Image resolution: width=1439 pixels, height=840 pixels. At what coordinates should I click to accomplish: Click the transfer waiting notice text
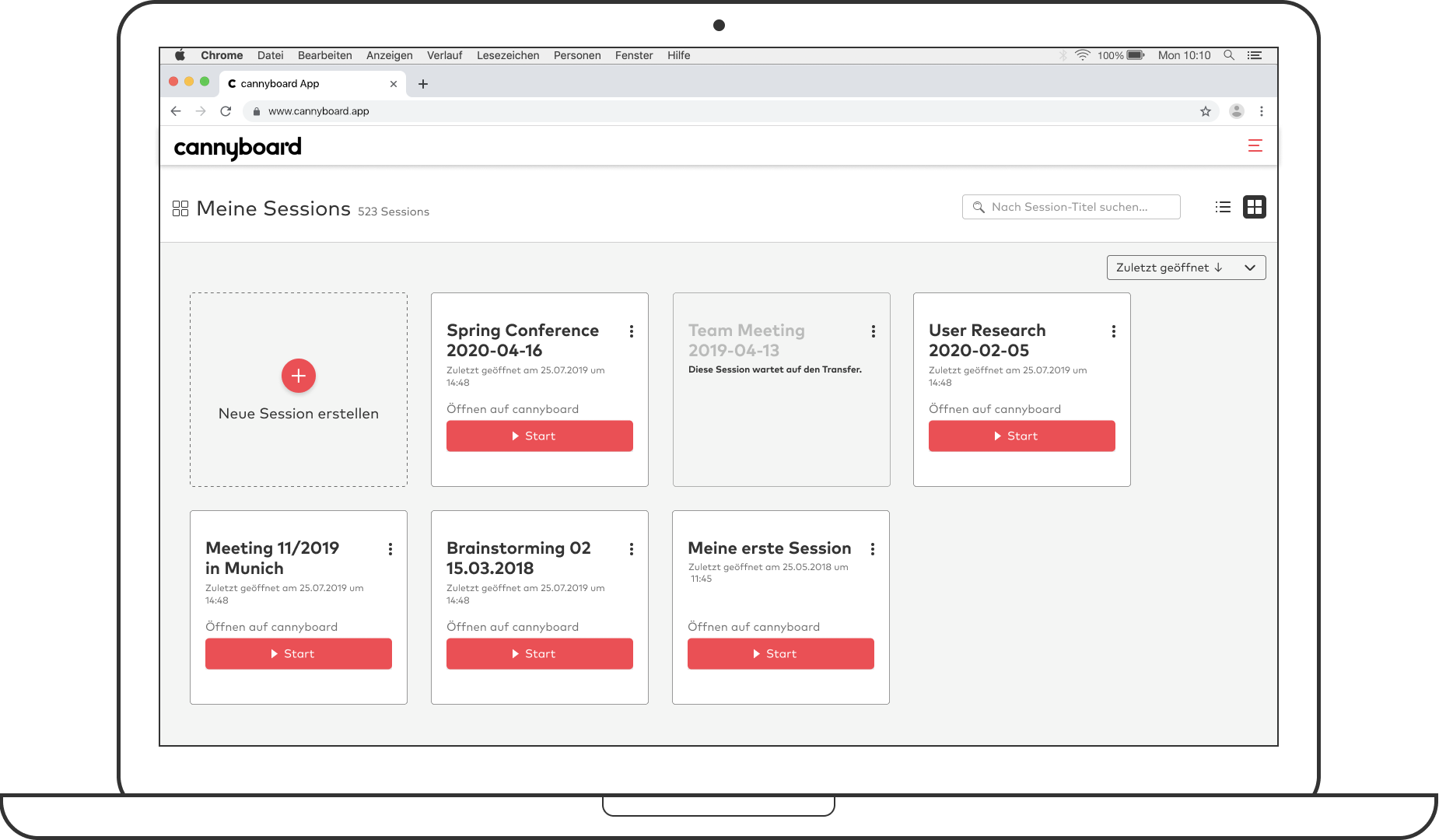[775, 369]
